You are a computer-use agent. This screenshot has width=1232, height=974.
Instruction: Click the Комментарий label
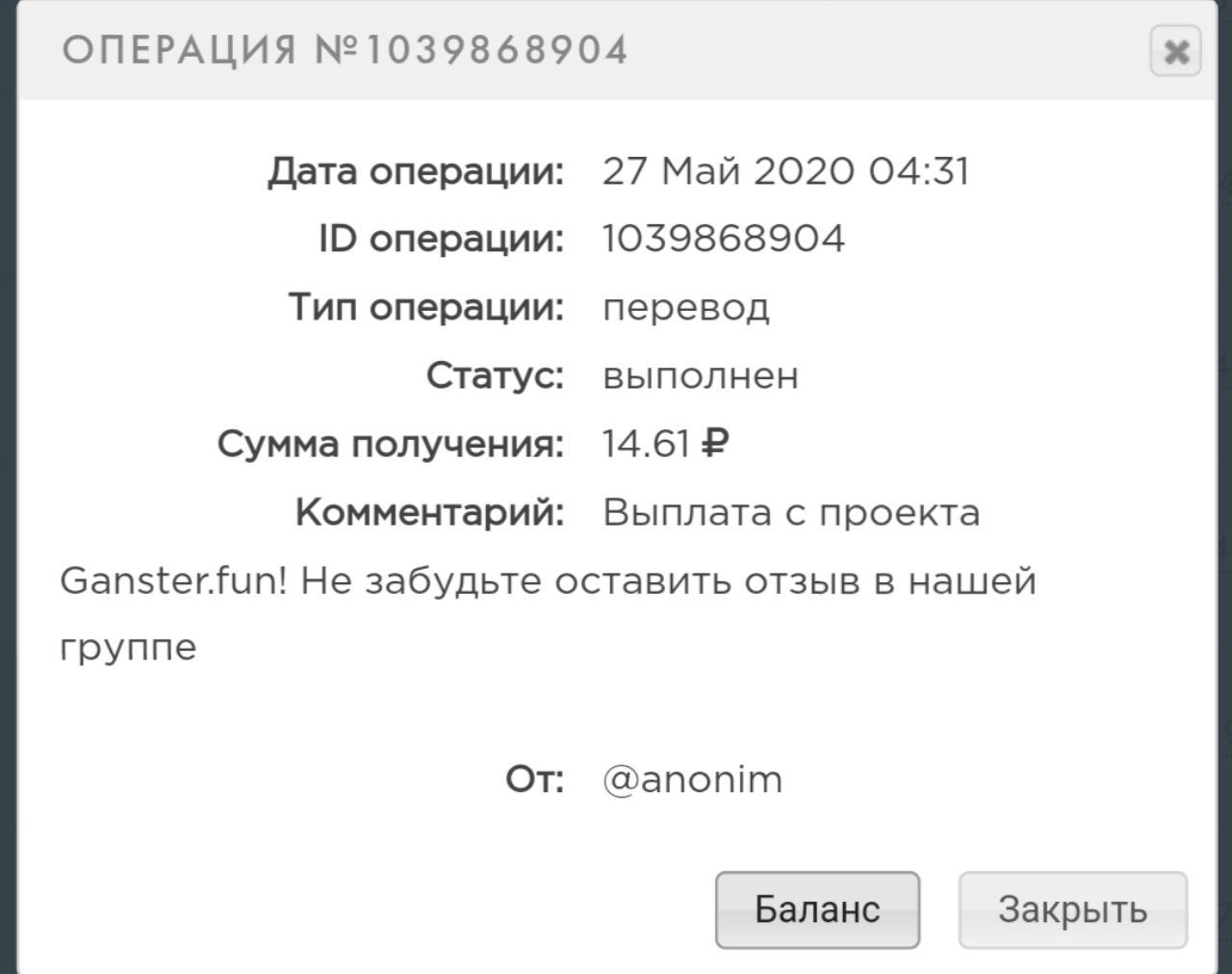point(429,513)
